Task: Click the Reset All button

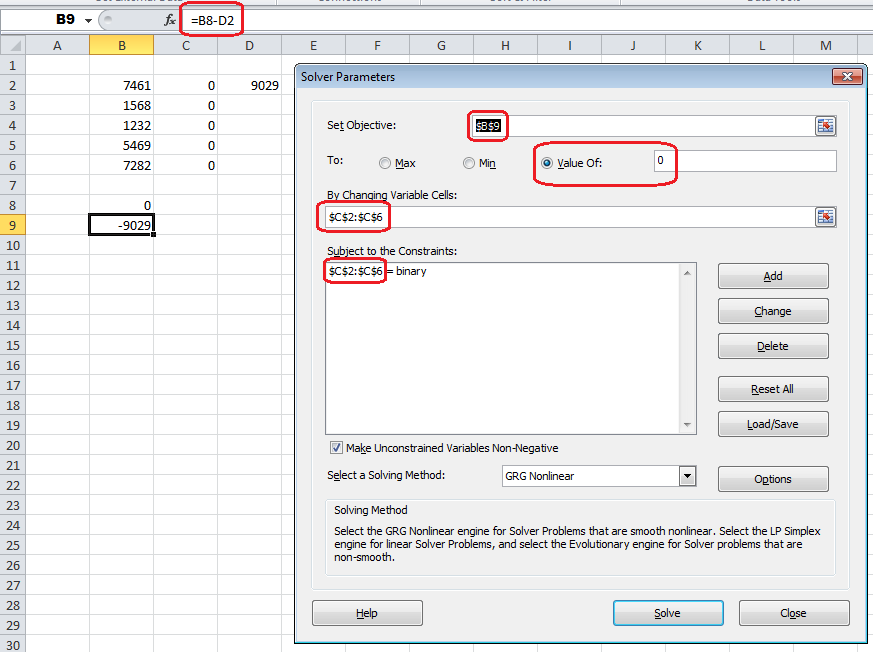Action: [773, 389]
